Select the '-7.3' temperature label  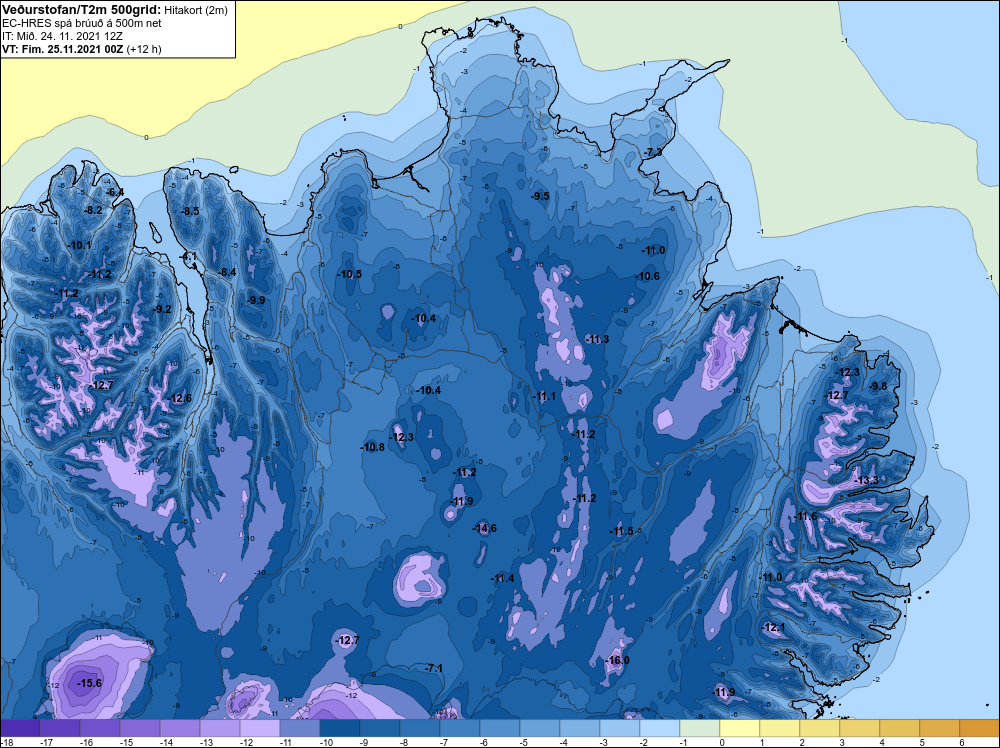tap(652, 152)
